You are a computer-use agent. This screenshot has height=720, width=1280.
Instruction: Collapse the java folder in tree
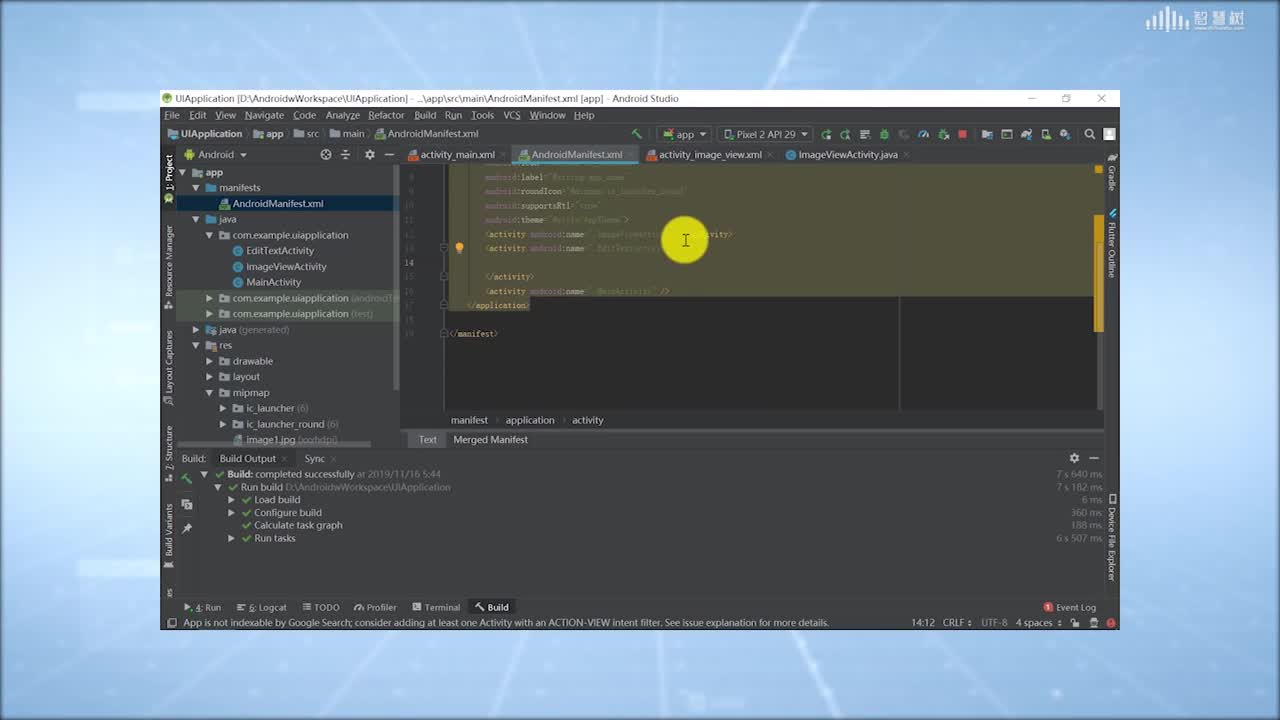196,219
